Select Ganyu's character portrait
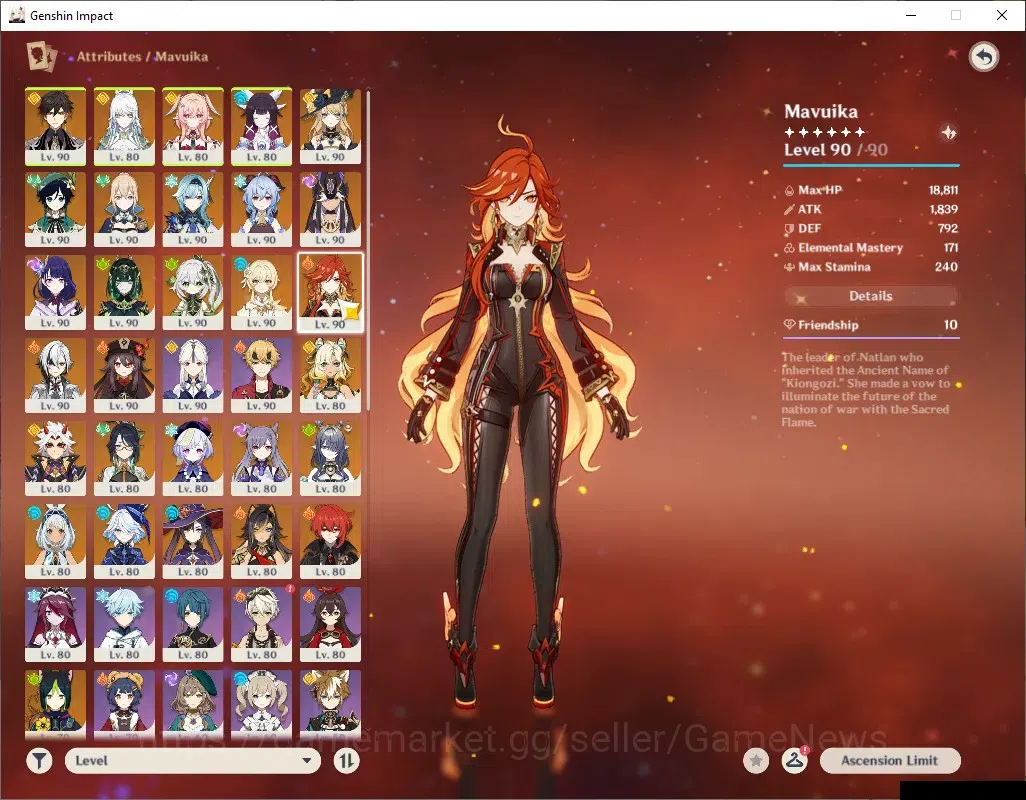This screenshot has width=1026, height=800. pyautogui.click(x=262, y=209)
